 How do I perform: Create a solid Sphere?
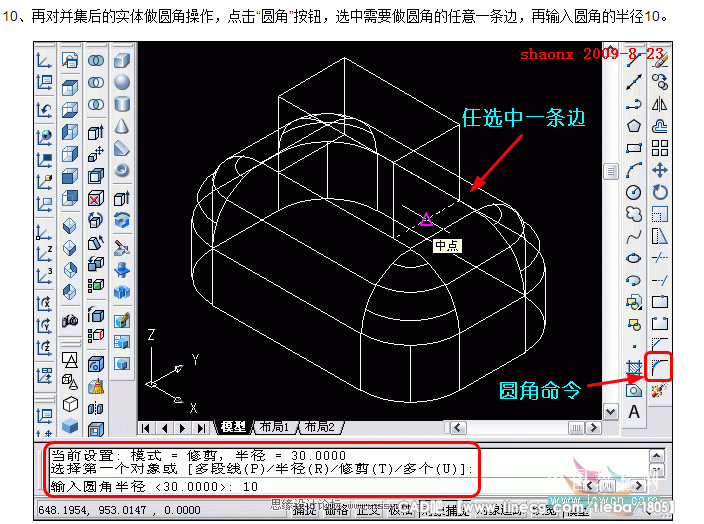[x=122, y=82]
